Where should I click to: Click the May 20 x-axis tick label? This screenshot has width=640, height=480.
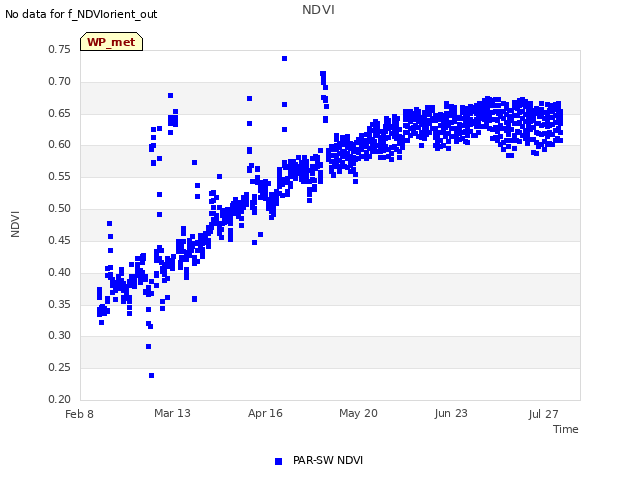coord(358,413)
